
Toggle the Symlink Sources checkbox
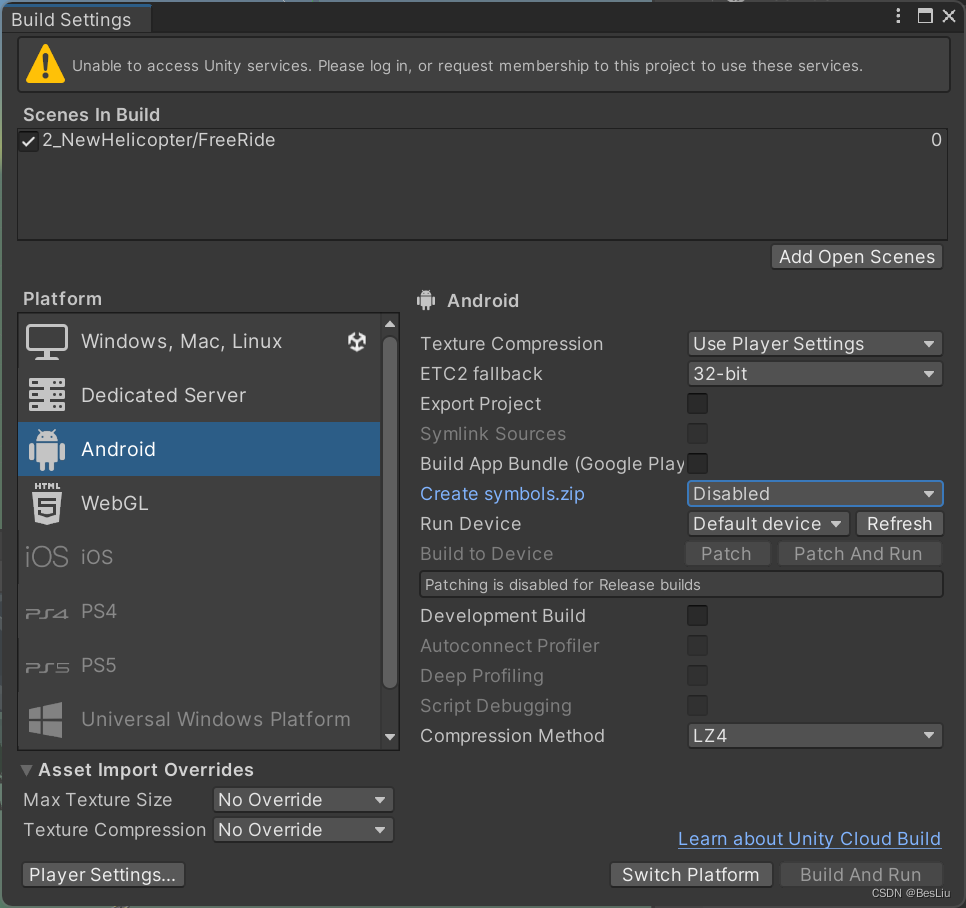click(697, 434)
